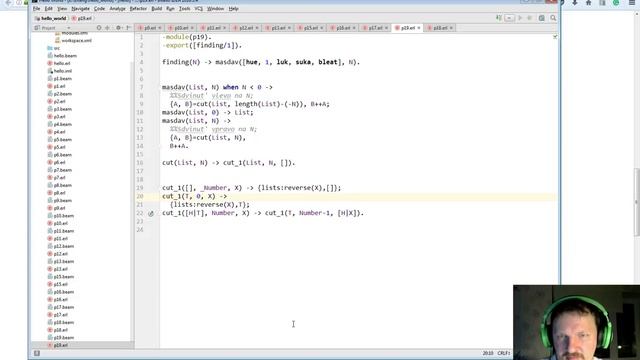Click the scroll from source icon
Viewport: 640px width, 360px height.
[99, 28]
